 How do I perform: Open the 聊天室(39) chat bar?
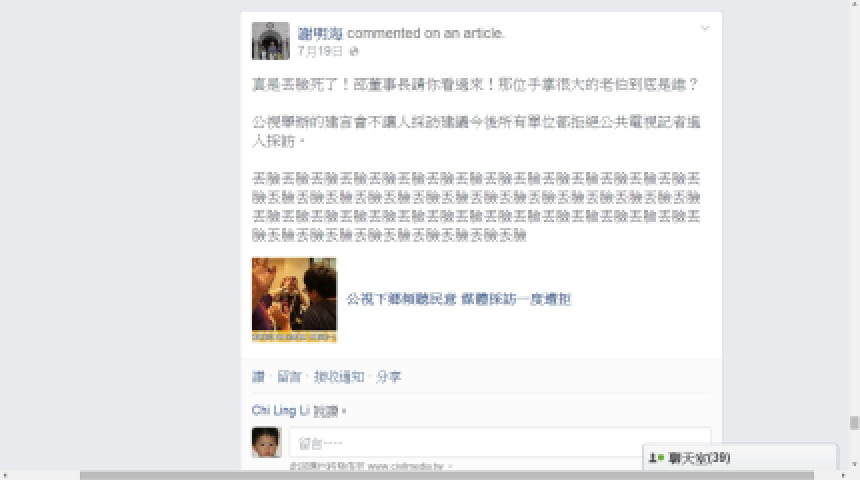[739, 458]
